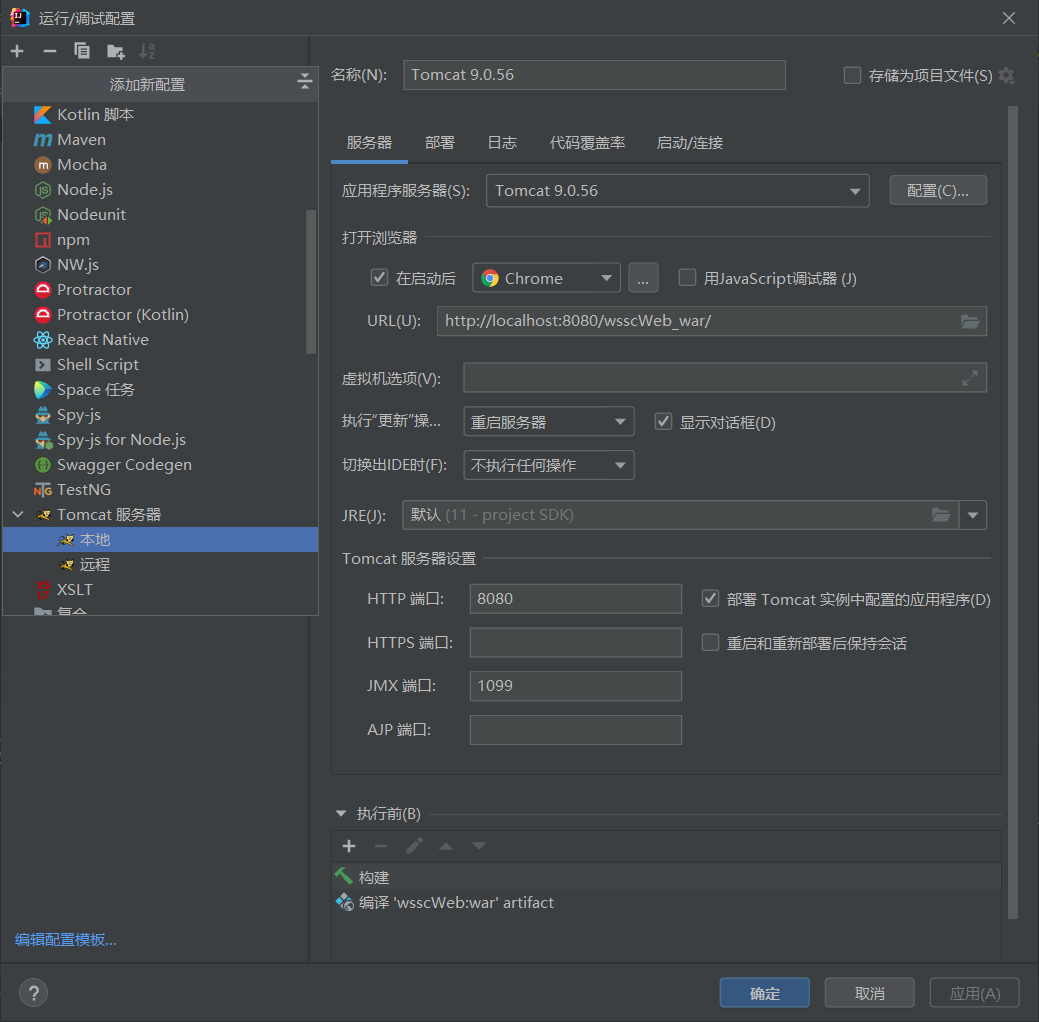Open store-as-project-file gear settings

[1007, 76]
